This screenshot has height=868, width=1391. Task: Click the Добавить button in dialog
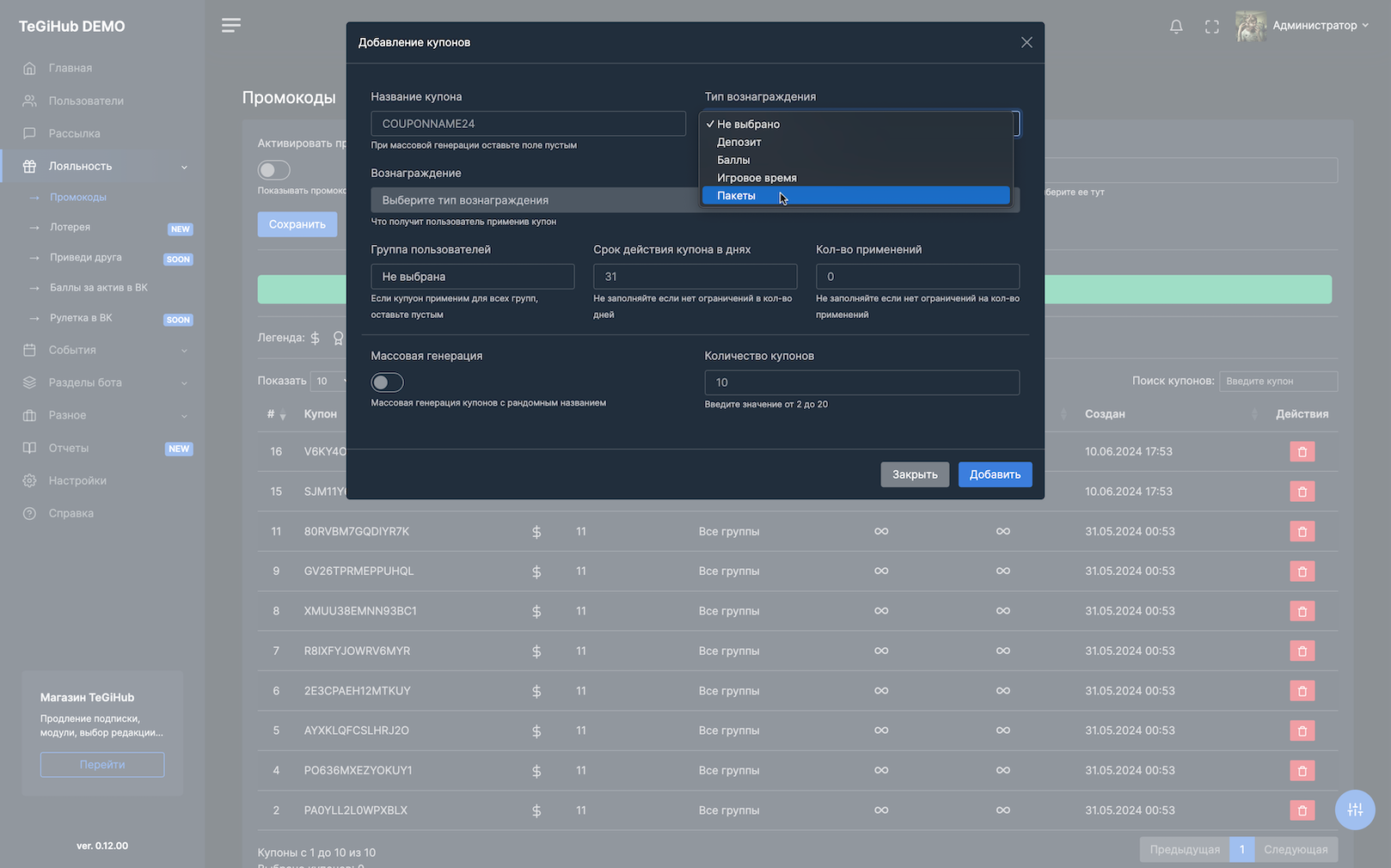tap(995, 474)
